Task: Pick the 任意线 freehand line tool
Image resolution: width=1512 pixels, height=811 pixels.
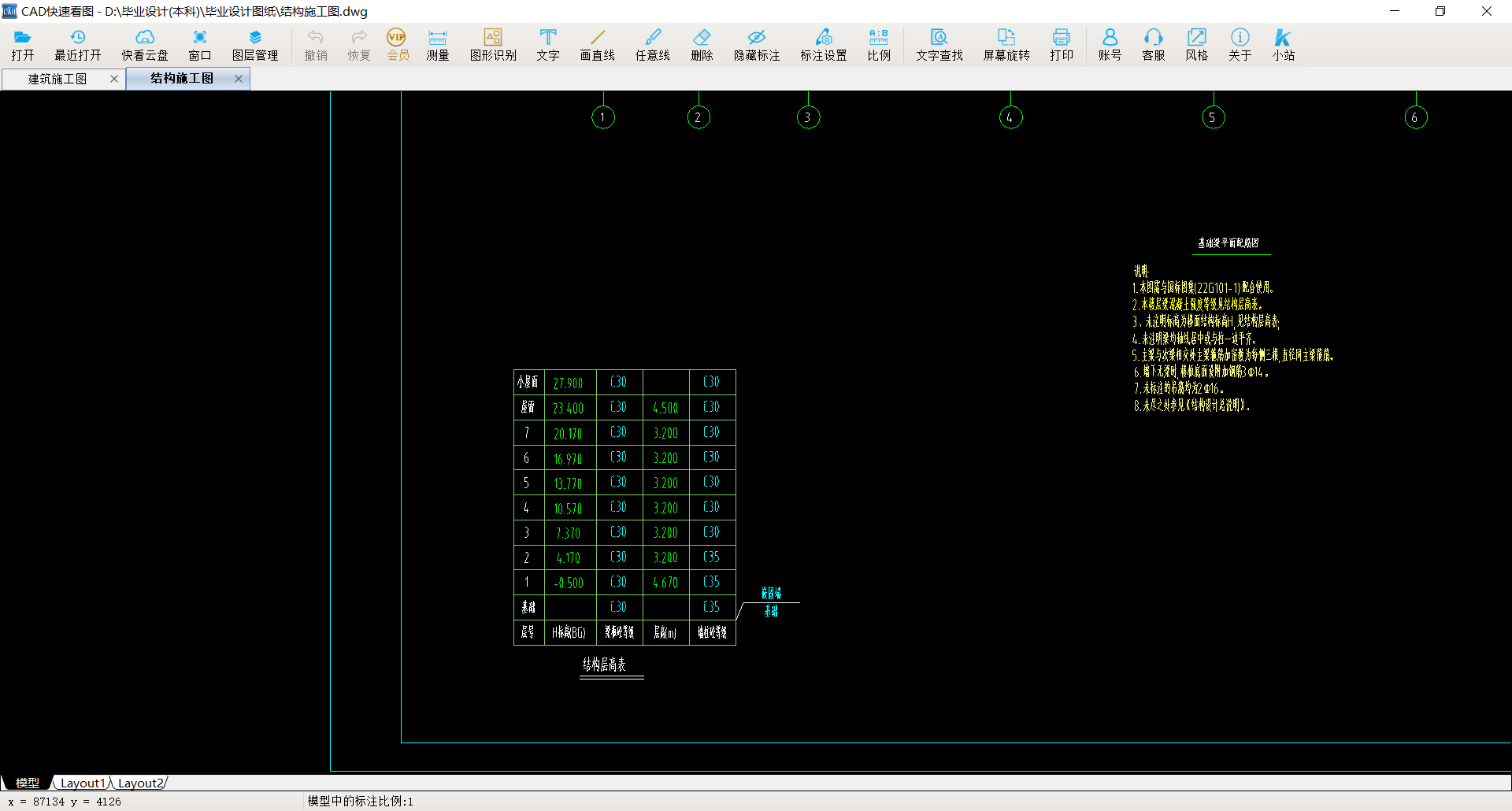Action: [x=652, y=44]
